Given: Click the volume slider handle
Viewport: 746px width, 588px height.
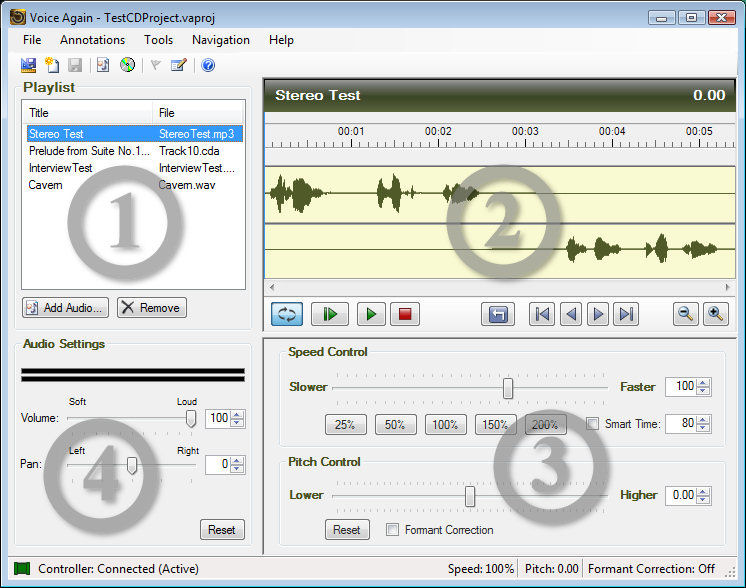Looking at the screenshot, I should click(x=191, y=419).
